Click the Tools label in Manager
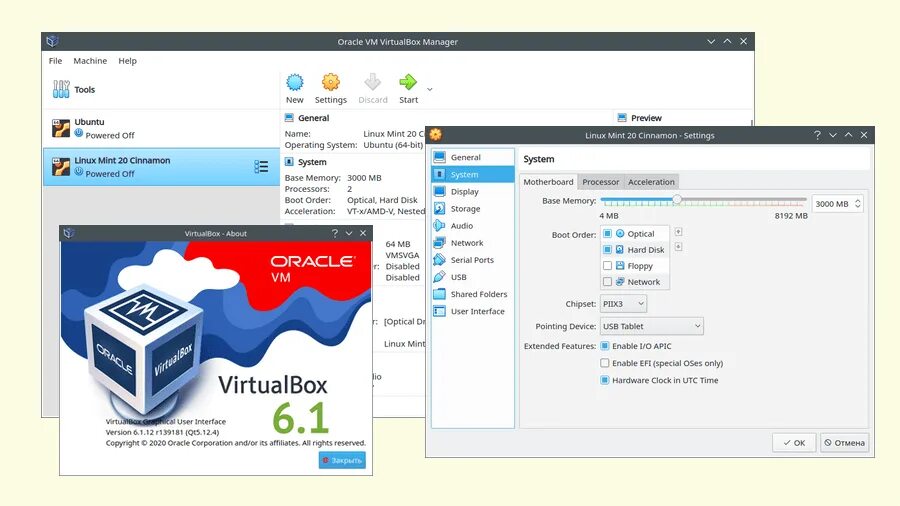900x506 pixels. tap(84, 89)
